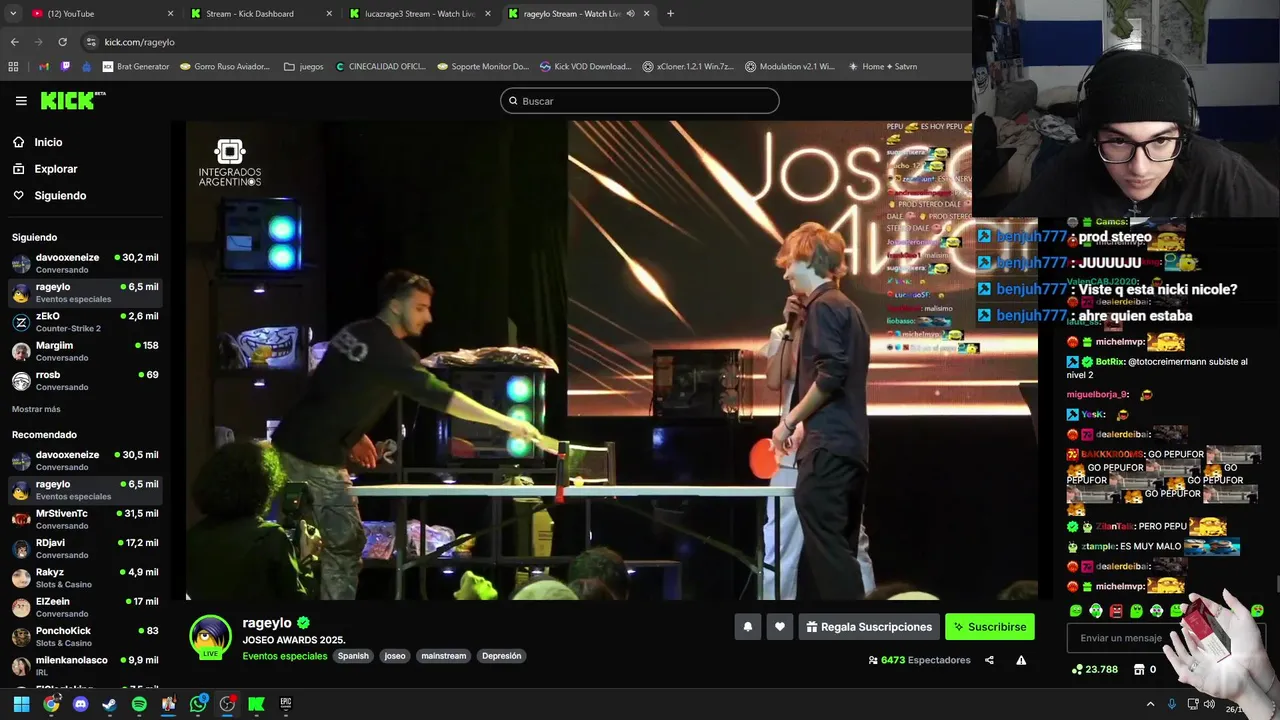The width and height of the screenshot is (1280, 720).
Task: Open ElZeein recommended channel
Action: click(85, 607)
